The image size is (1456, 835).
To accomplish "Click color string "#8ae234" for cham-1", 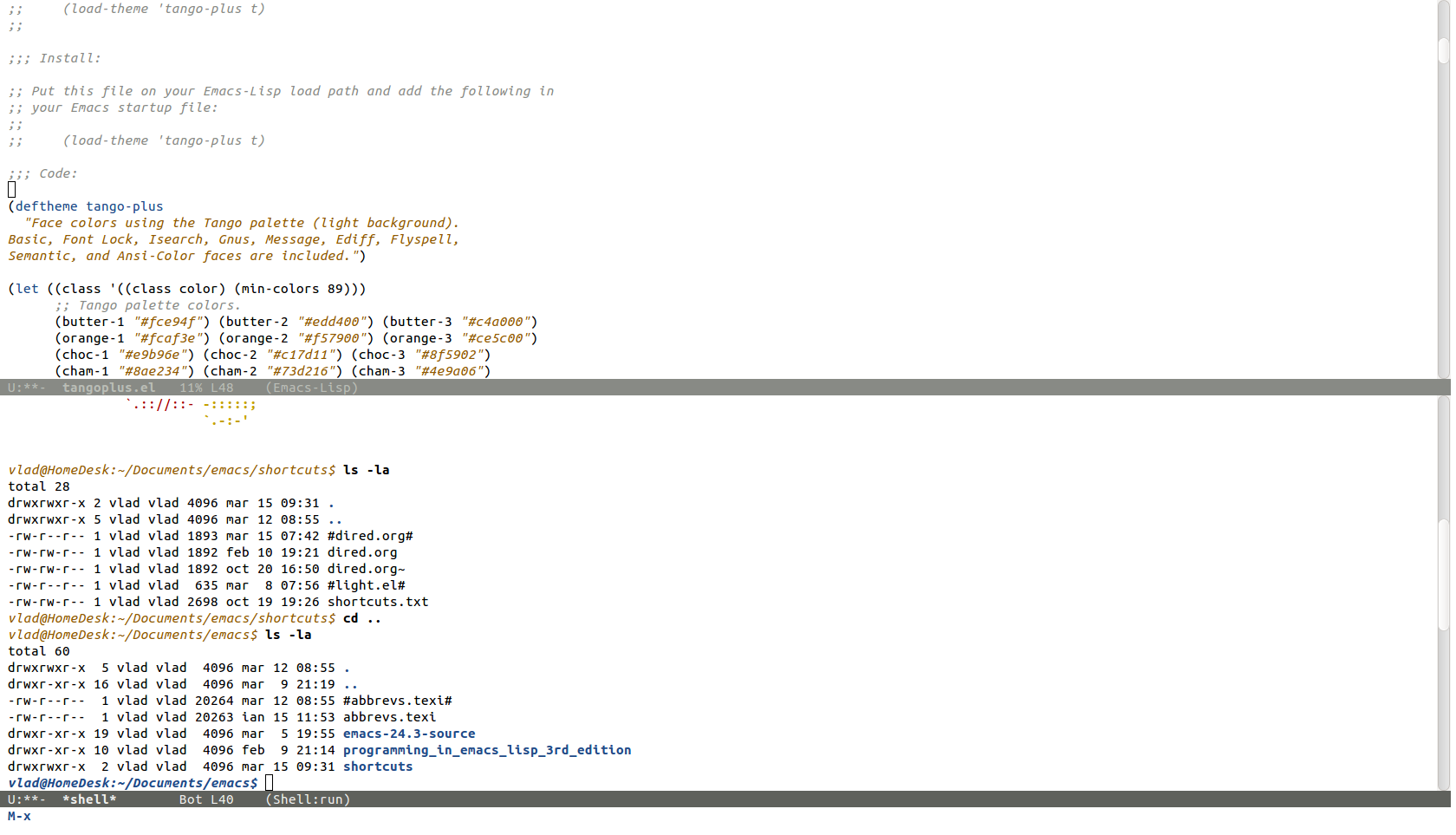I will pyautogui.click(x=152, y=371).
